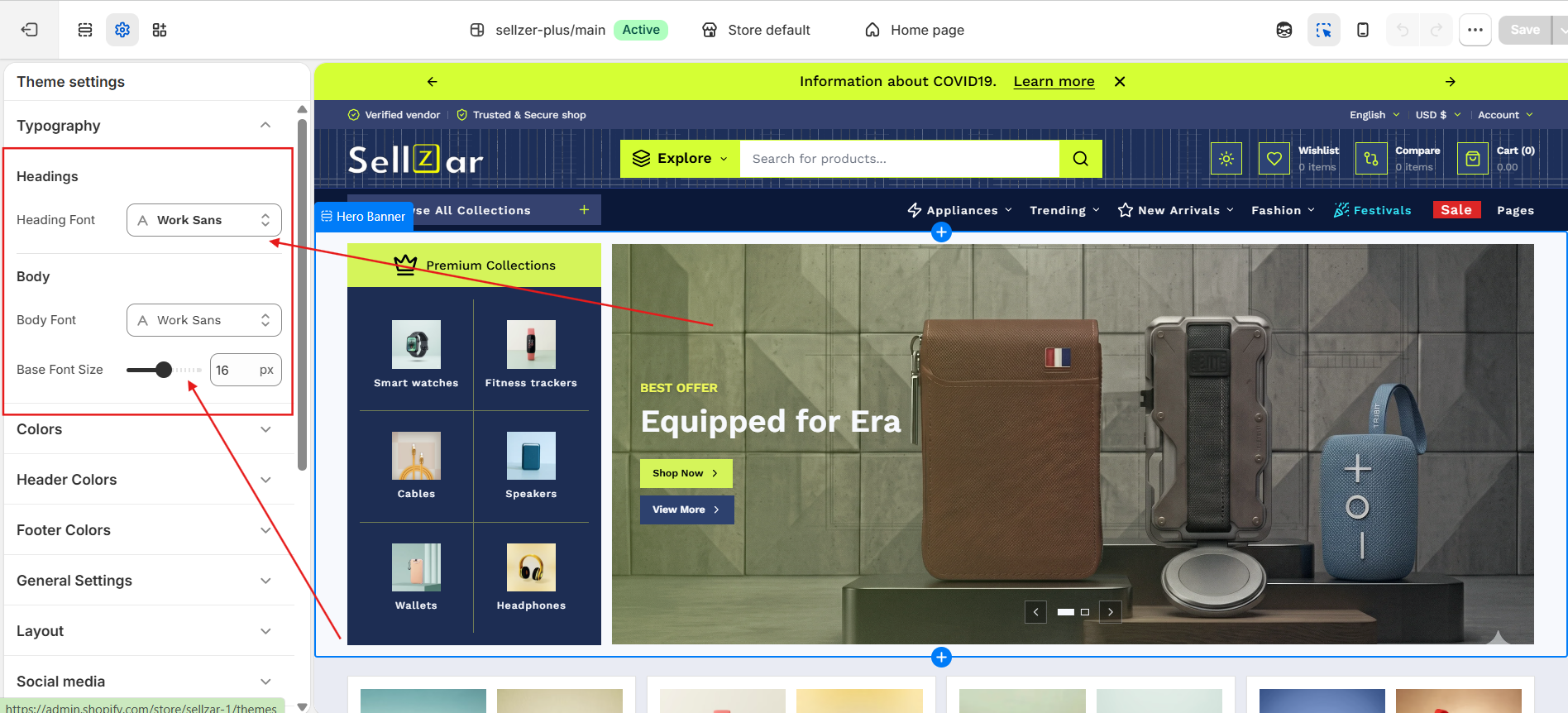Click the inspector selection tool icon

click(1324, 30)
